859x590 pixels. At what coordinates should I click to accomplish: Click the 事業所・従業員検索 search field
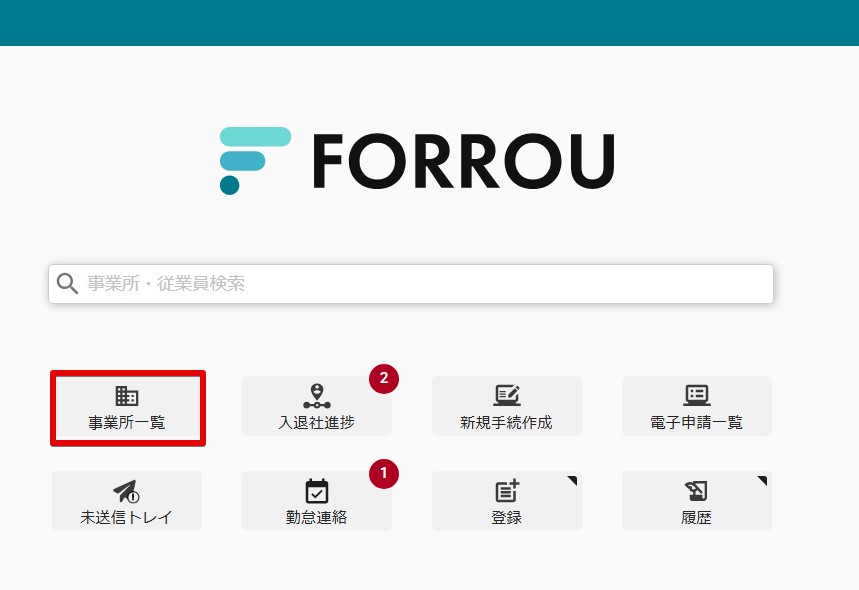pos(411,284)
